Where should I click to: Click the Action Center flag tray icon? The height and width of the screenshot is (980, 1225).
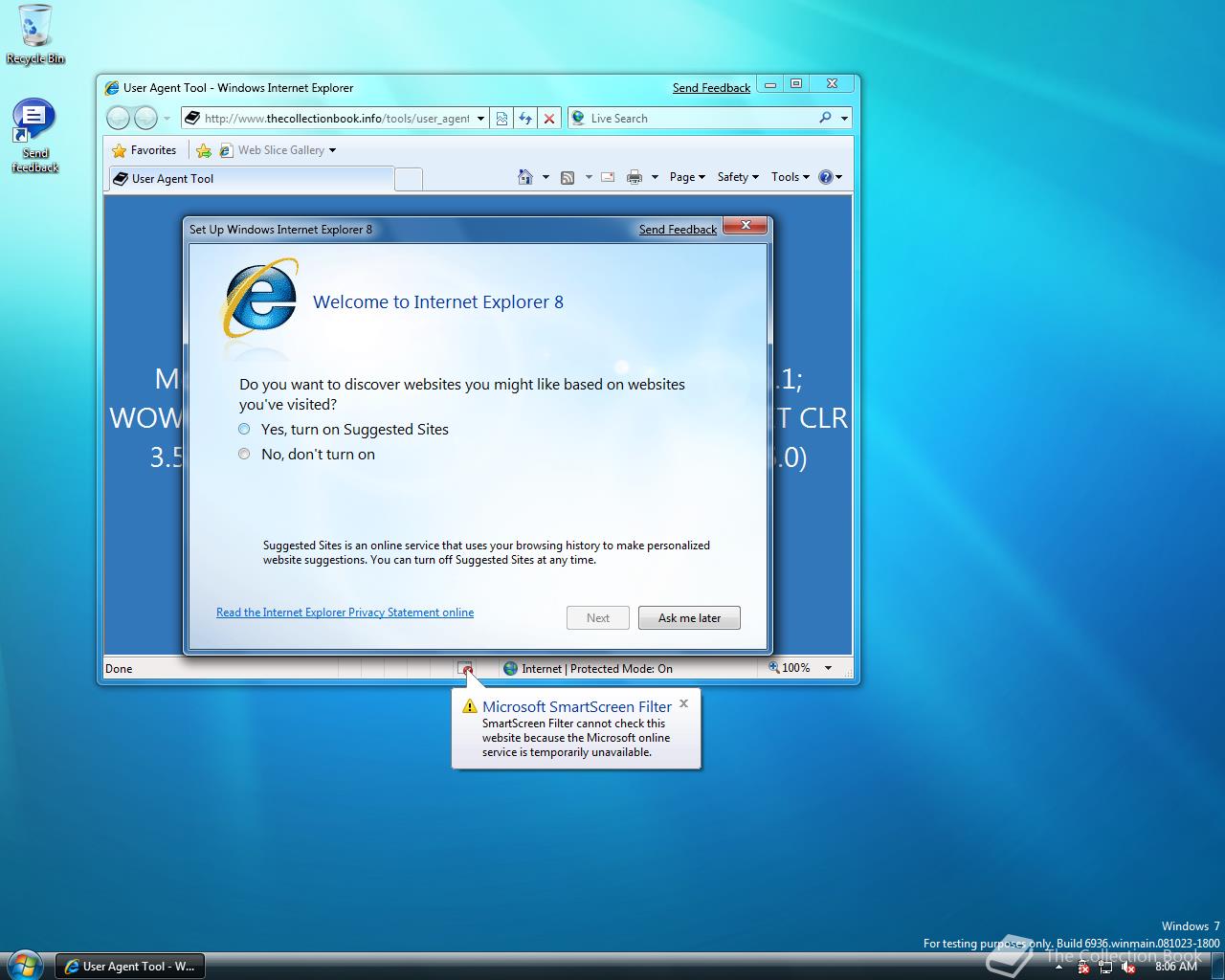1084,967
